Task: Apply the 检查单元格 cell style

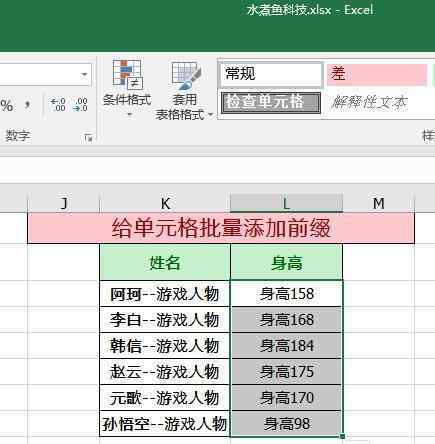Action: pyautogui.click(x=271, y=103)
